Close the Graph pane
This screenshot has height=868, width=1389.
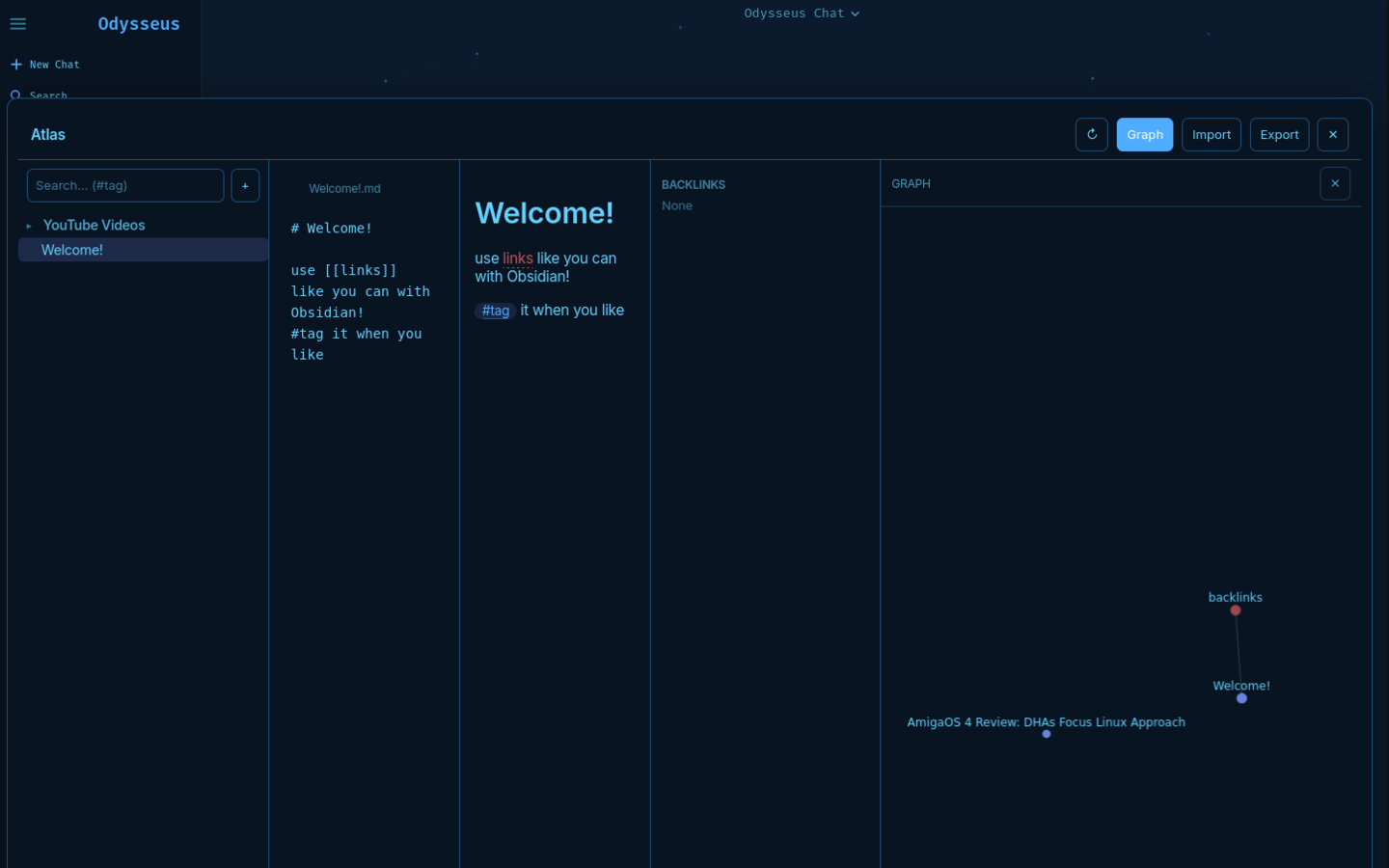coord(1335,183)
